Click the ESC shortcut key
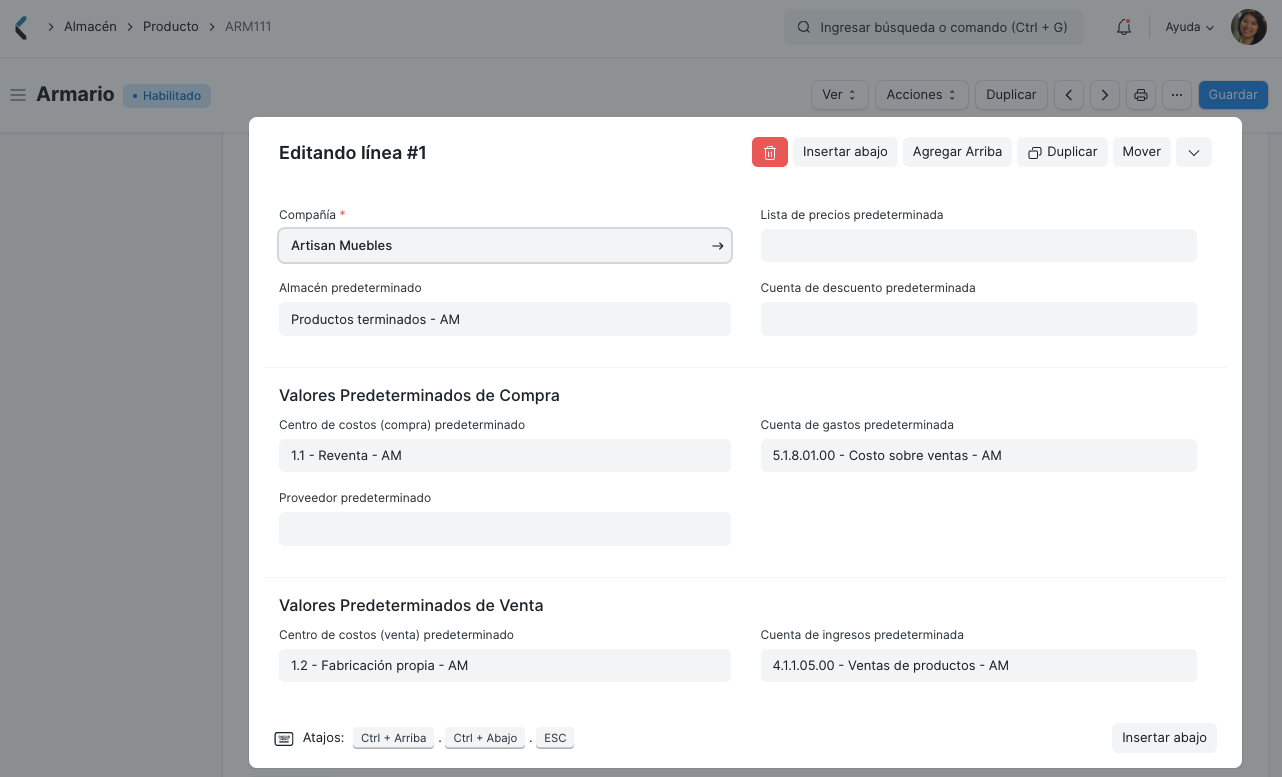The height and width of the screenshot is (777, 1282). coord(555,738)
